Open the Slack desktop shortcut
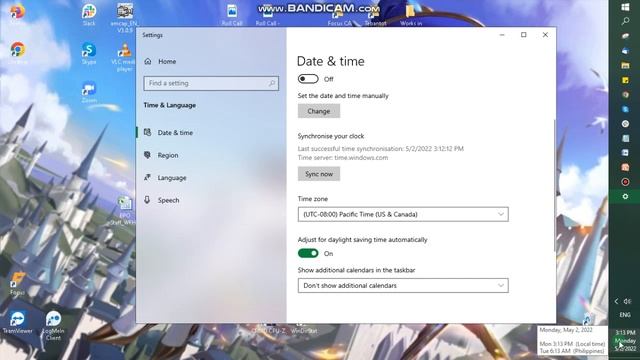The width and height of the screenshot is (640, 360). pos(89,14)
